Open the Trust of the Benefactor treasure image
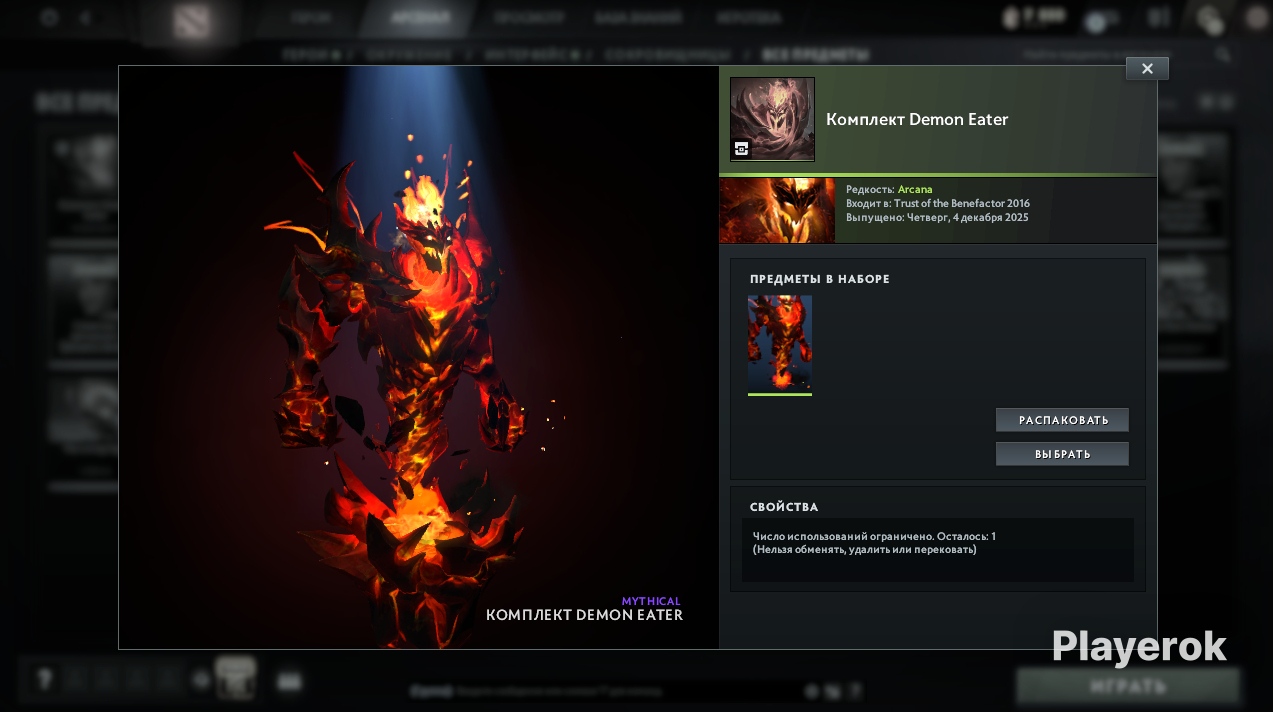The width and height of the screenshot is (1273, 712). click(777, 210)
